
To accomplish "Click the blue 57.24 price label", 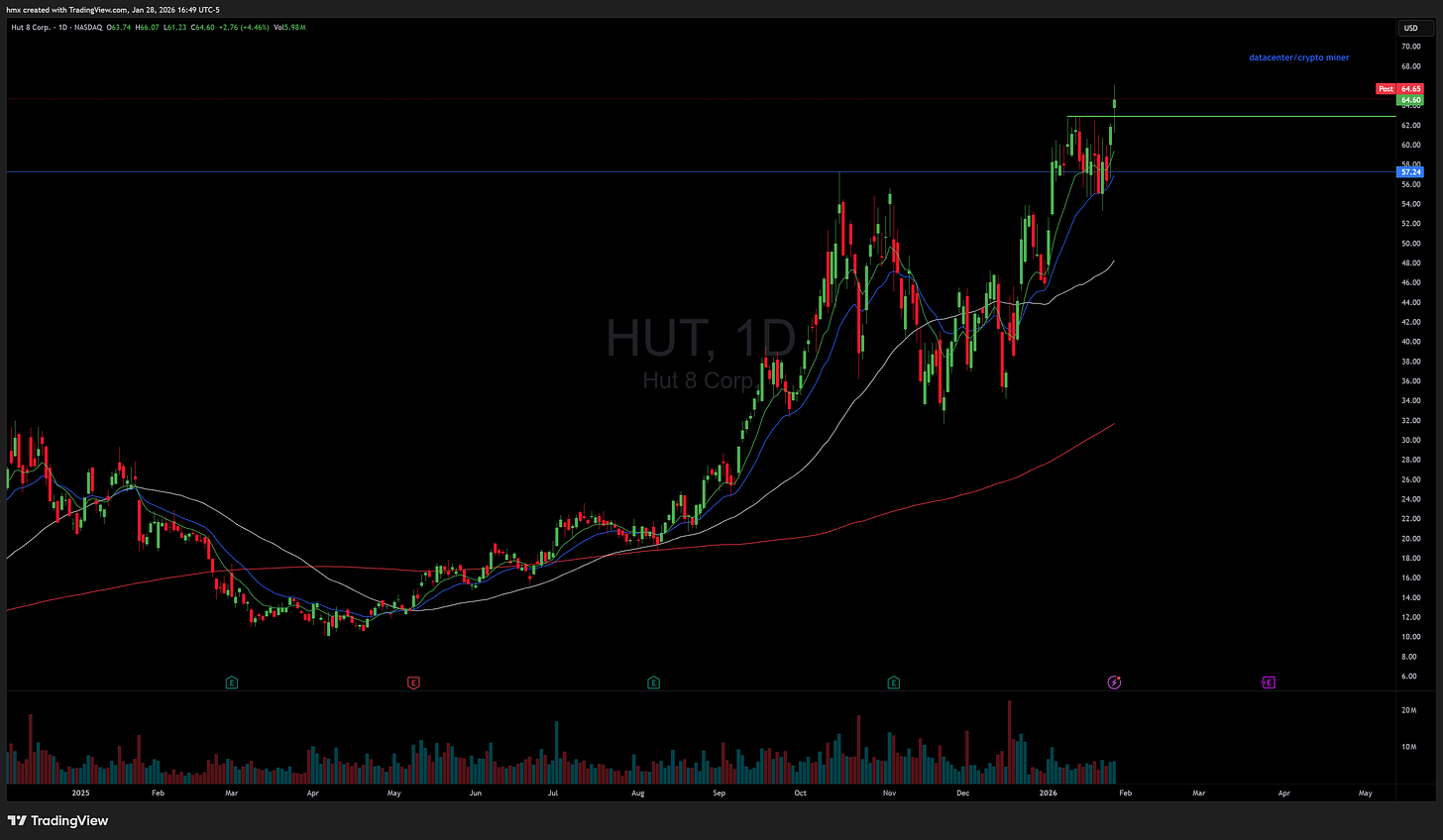I will click(1410, 172).
